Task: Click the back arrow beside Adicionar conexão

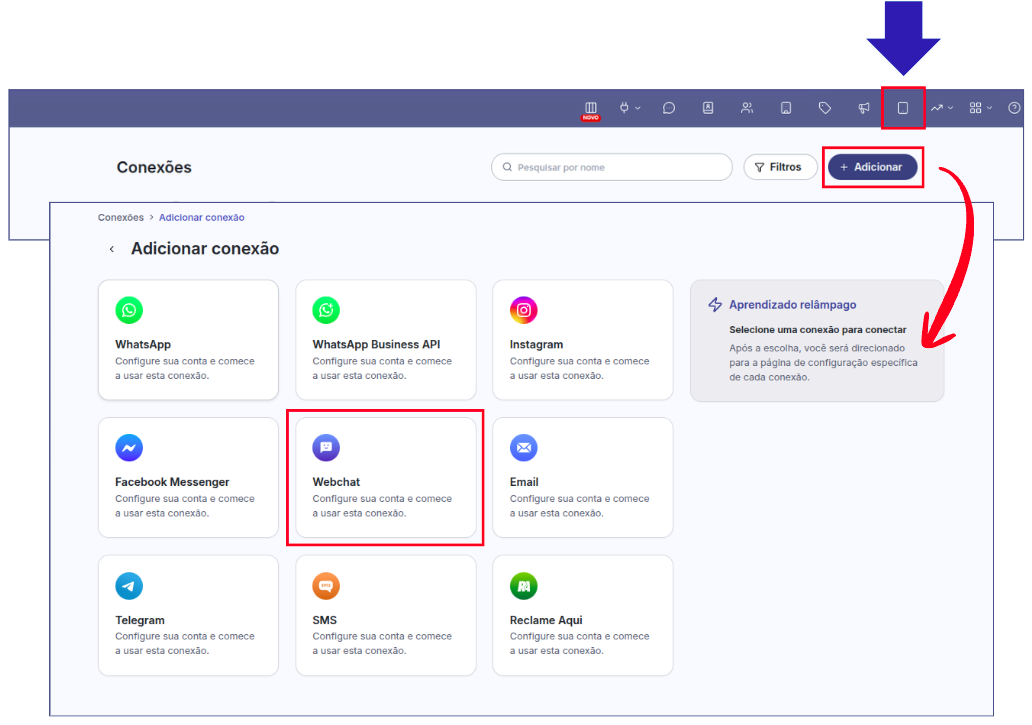Action: point(111,249)
